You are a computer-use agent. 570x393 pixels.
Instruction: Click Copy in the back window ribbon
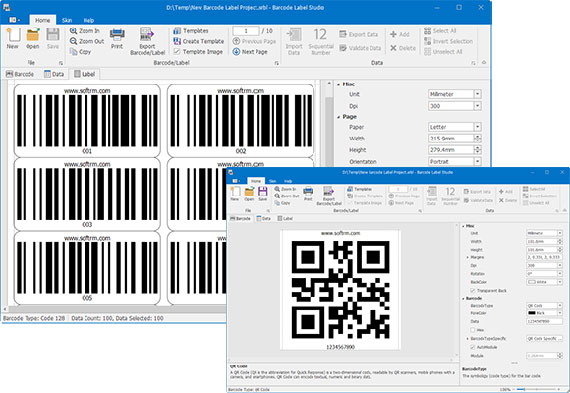pos(80,52)
